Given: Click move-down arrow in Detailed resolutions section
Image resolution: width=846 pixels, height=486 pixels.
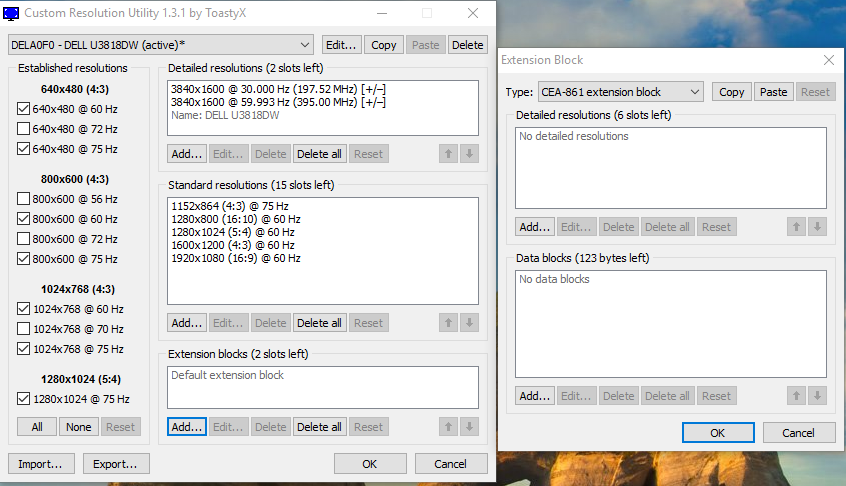Looking at the screenshot, I should pyautogui.click(x=470, y=154).
